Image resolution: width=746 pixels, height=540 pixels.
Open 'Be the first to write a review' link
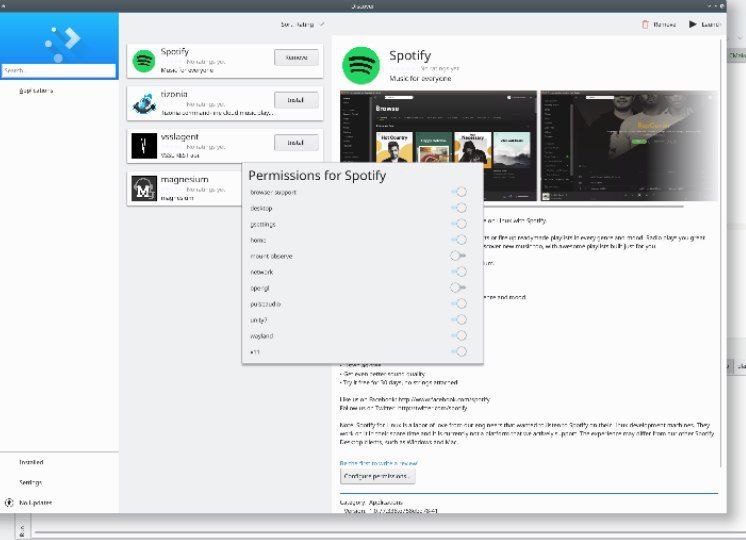coord(379,463)
